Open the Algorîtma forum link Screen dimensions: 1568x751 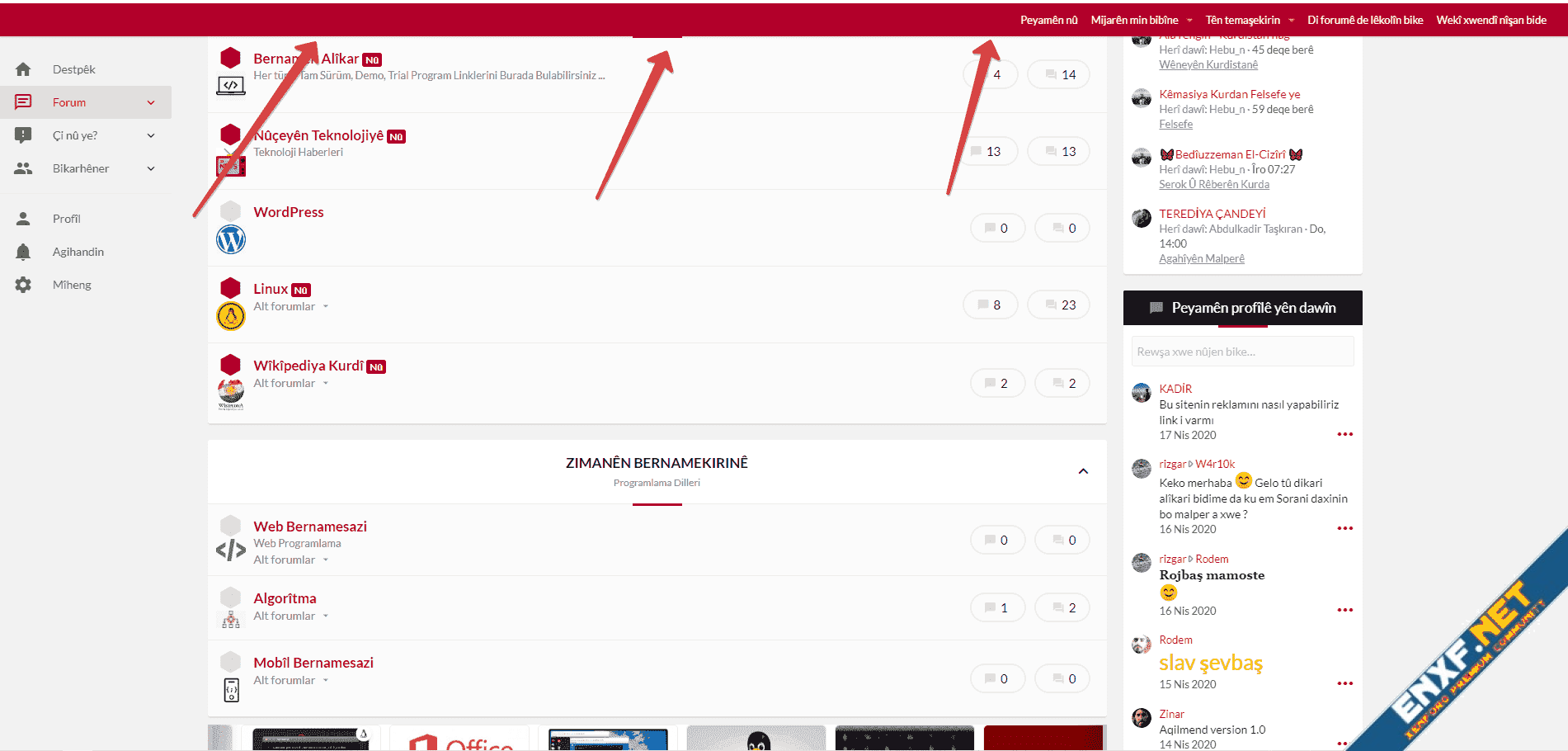tap(285, 598)
